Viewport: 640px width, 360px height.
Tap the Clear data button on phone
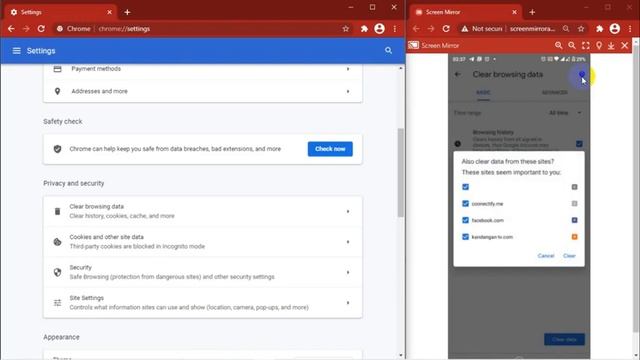564,340
